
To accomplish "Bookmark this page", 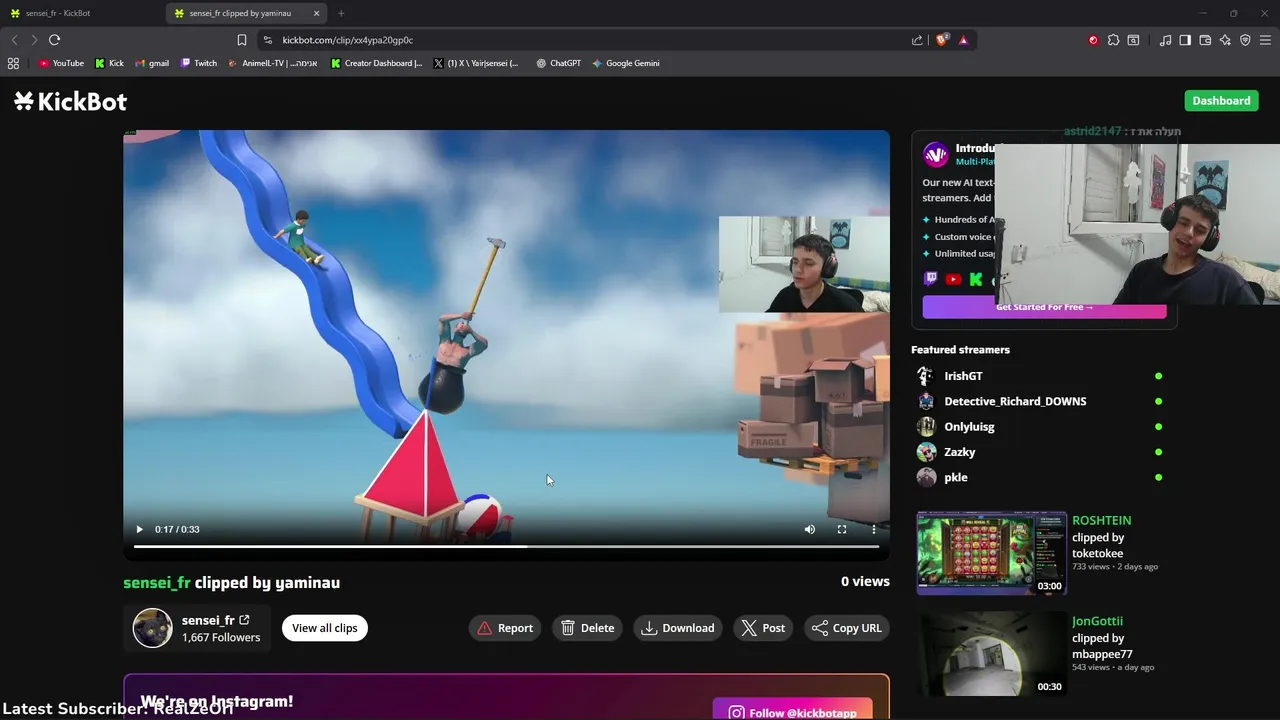I will click(x=241, y=40).
